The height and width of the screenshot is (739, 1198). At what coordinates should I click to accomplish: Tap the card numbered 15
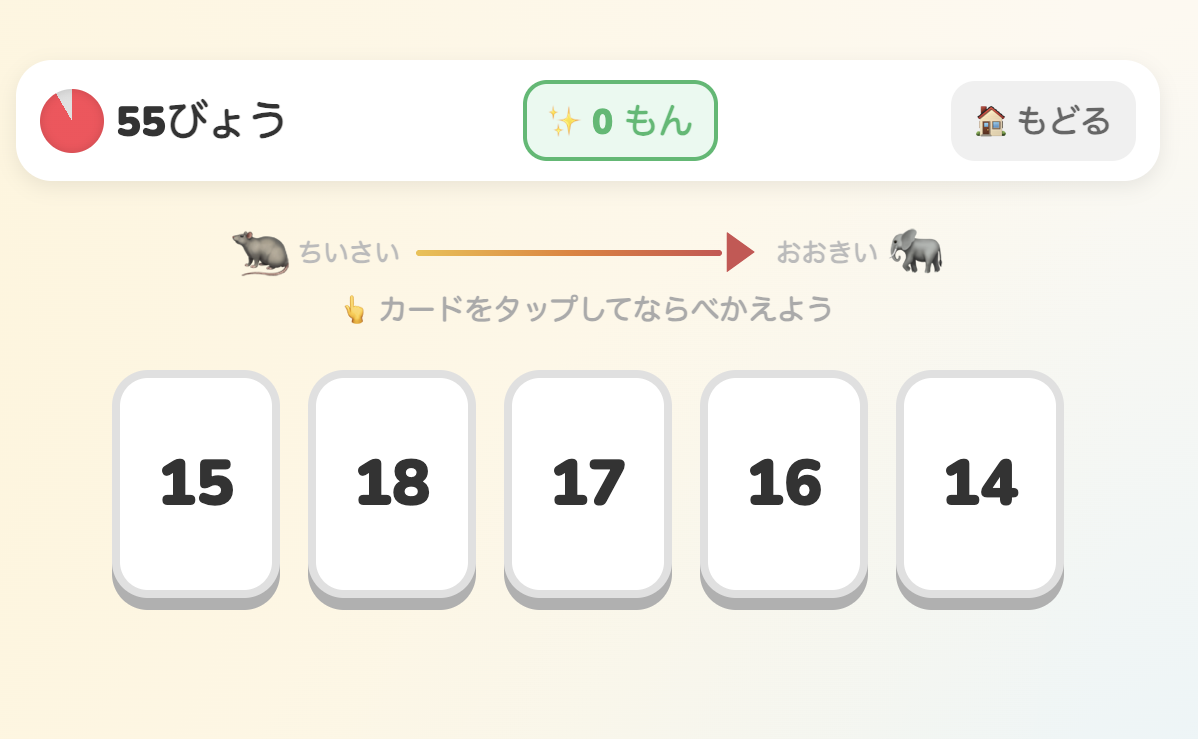coord(196,484)
